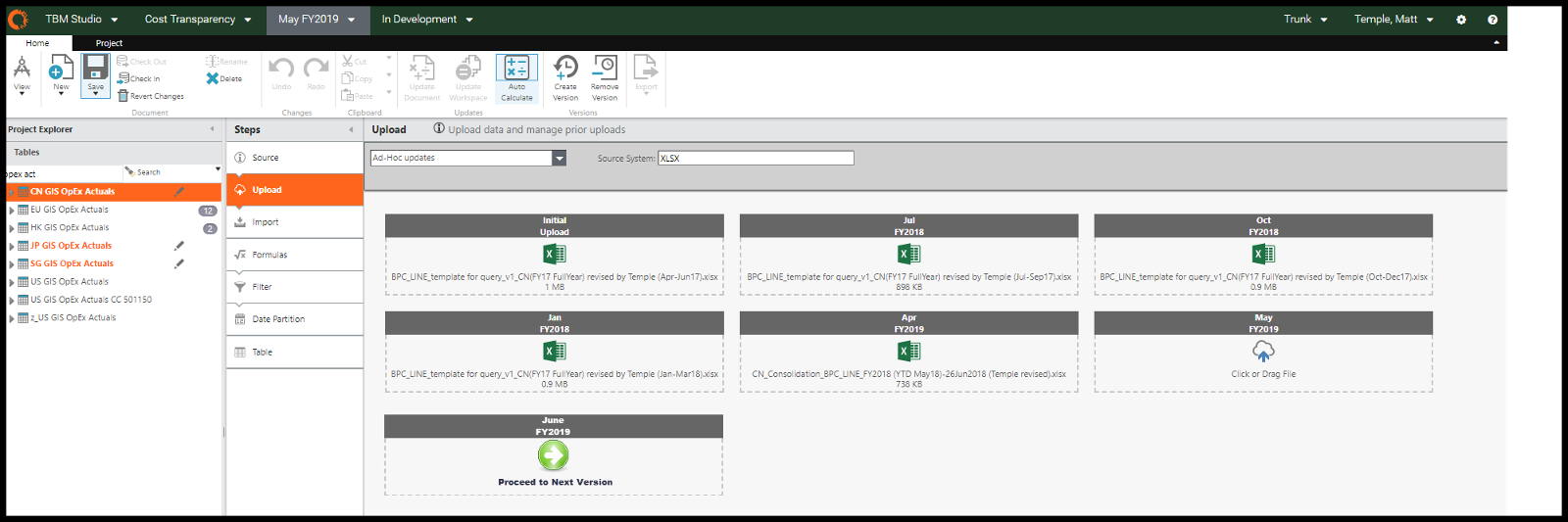This screenshot has width=1568, height=522.
Task: Click May FY2019 cloud upload icon
Action: tap(1263, 351)
